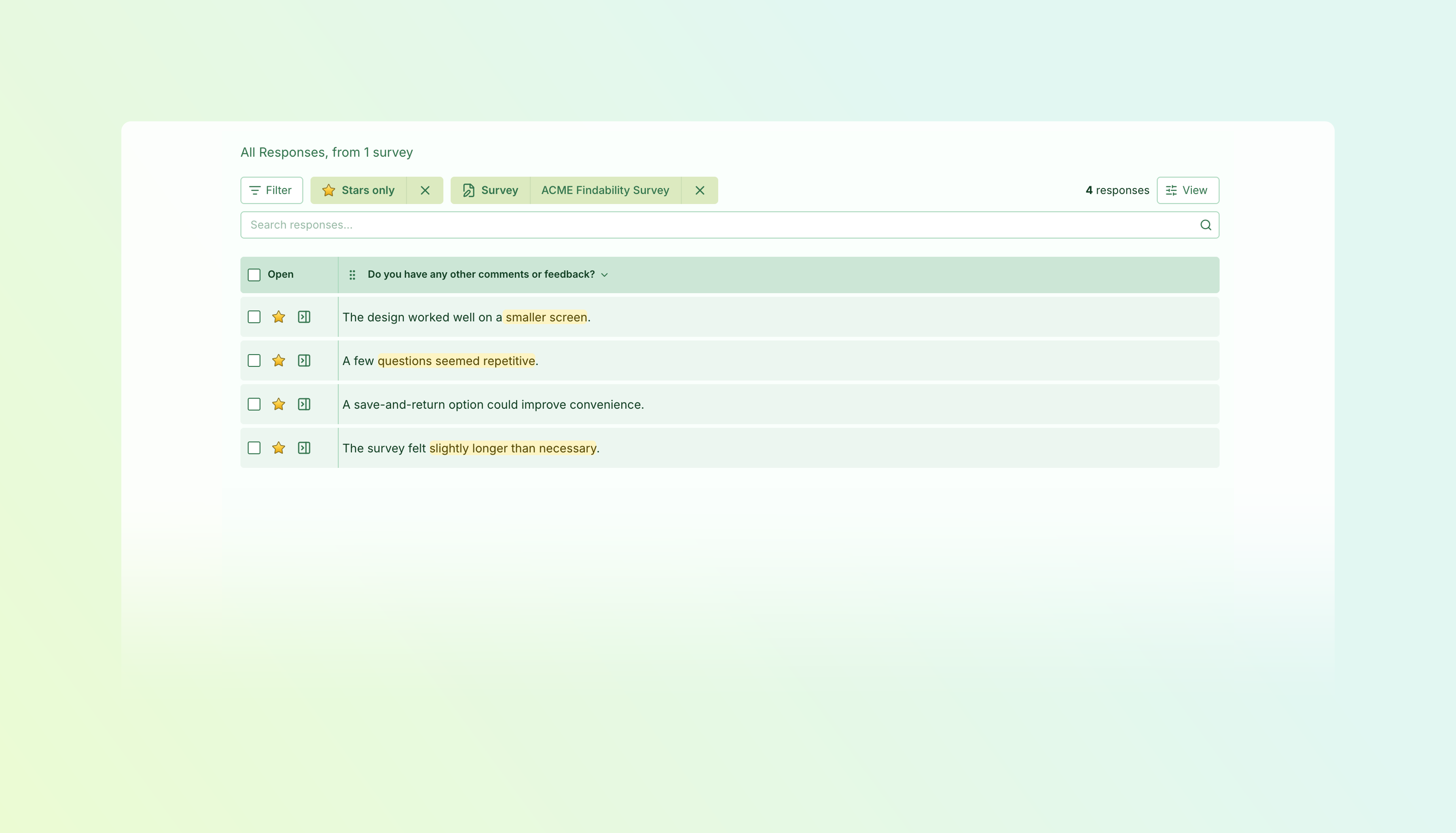Check the 'slightly longer than necessary' row
The width and height of the screenshot is (1456, 833).
(x=254, y=448)
